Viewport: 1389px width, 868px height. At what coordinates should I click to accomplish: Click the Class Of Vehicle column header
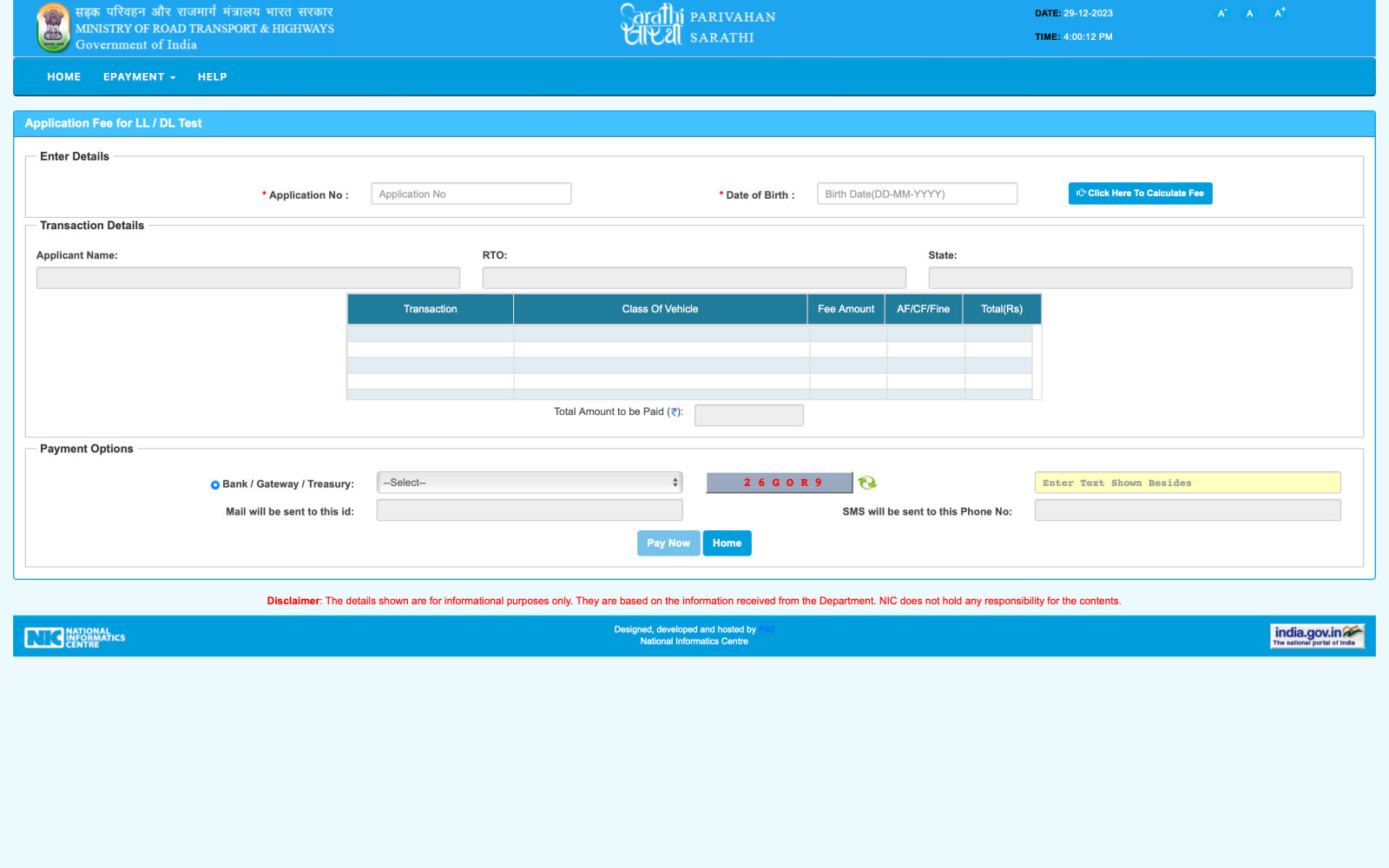(660, 309)
